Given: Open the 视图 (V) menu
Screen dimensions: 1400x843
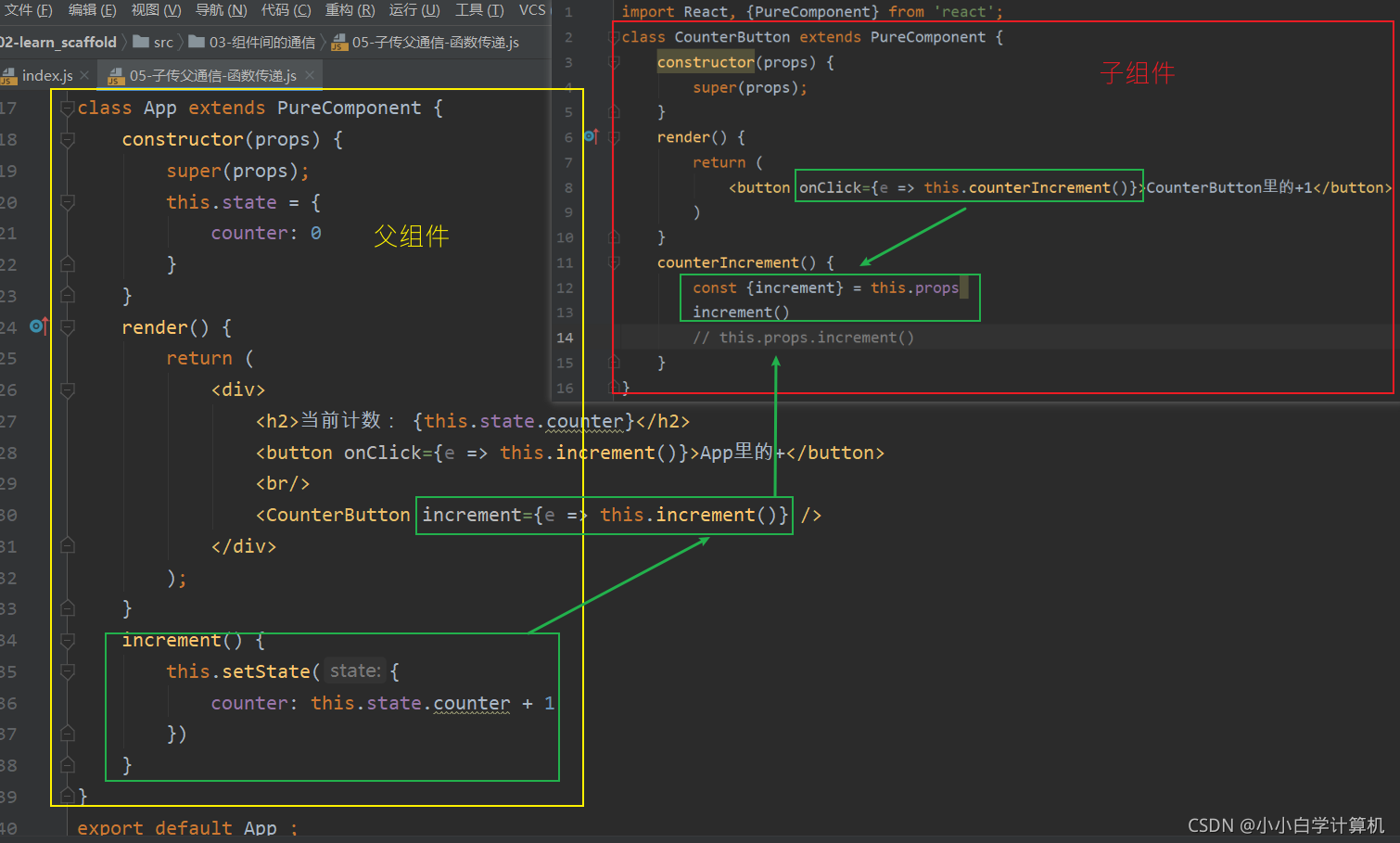Looking at the screenshot, I should (156, 10).
